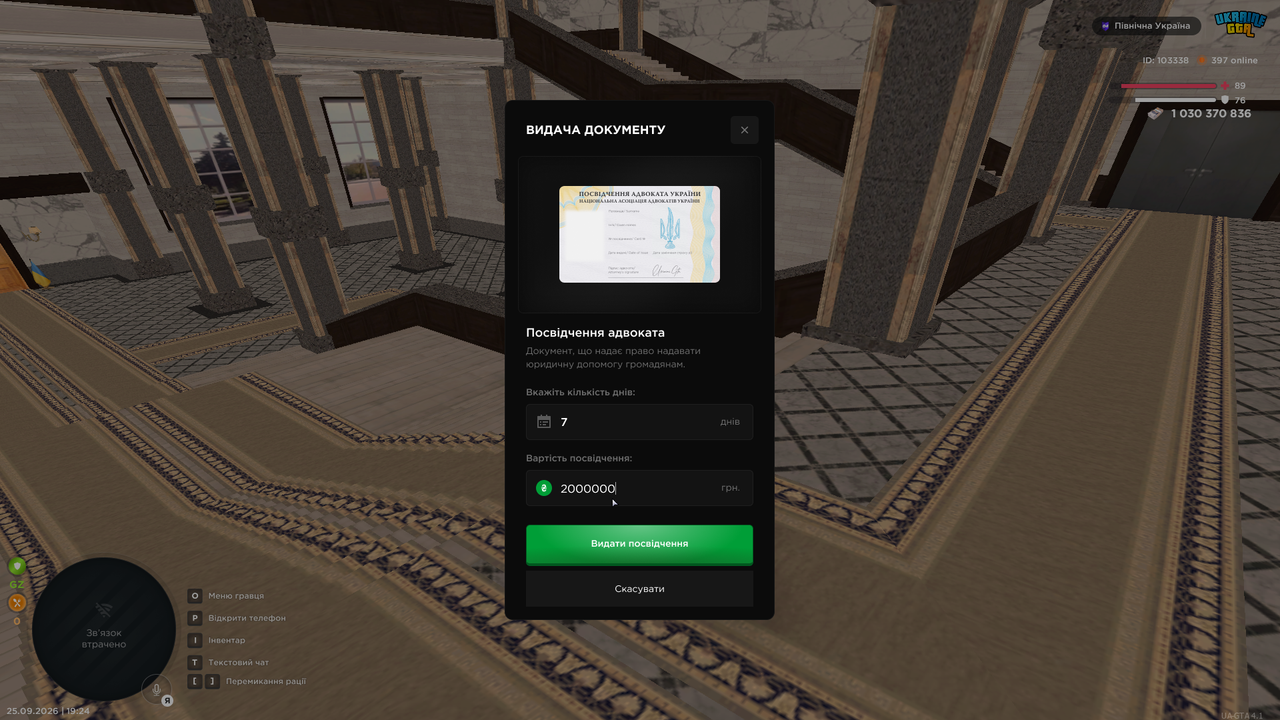Click the green hryvnia coin icon
The height and width of the screenshot is (720, 1280).
544,488
